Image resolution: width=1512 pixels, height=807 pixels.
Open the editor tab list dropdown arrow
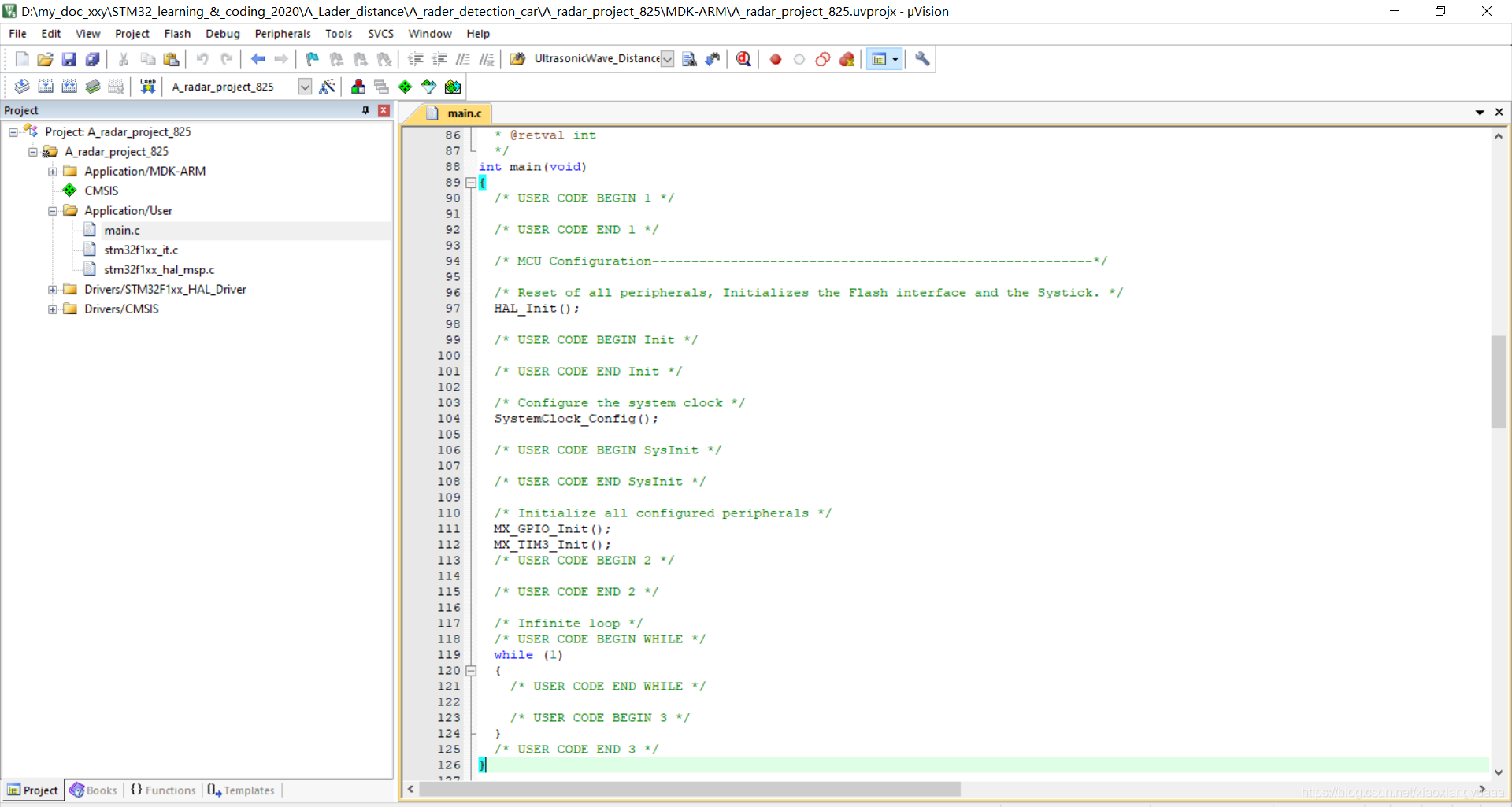pos(1480,113)
